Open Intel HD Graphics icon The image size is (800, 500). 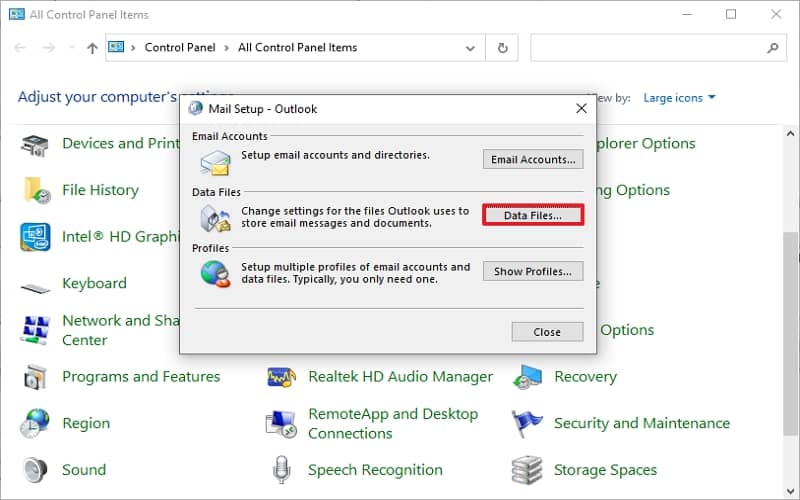point(35,237)
